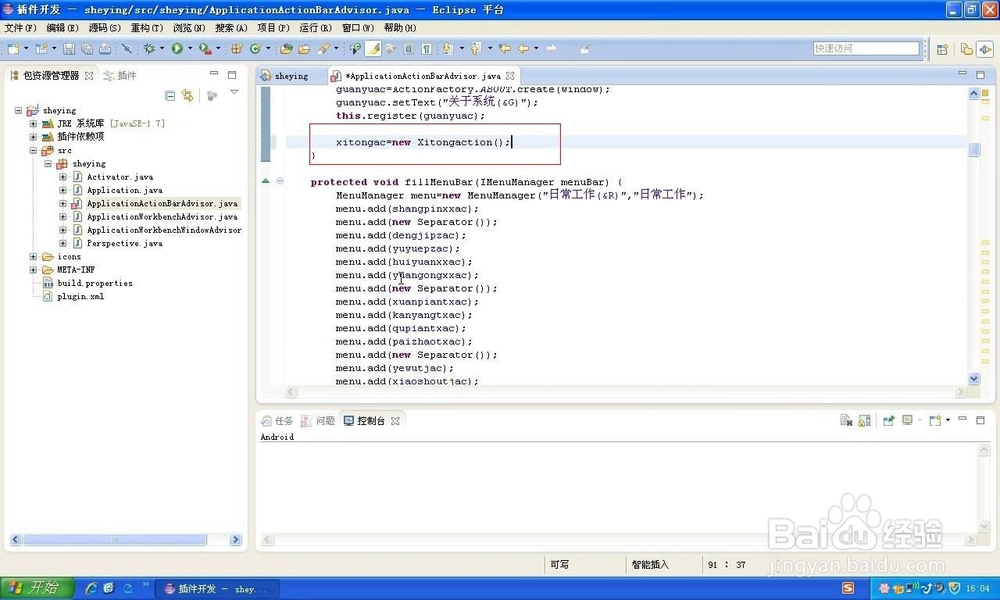Click the Open Task folder toolbar icon
The height and width of the screenshot is (600, 1000).
304,48
